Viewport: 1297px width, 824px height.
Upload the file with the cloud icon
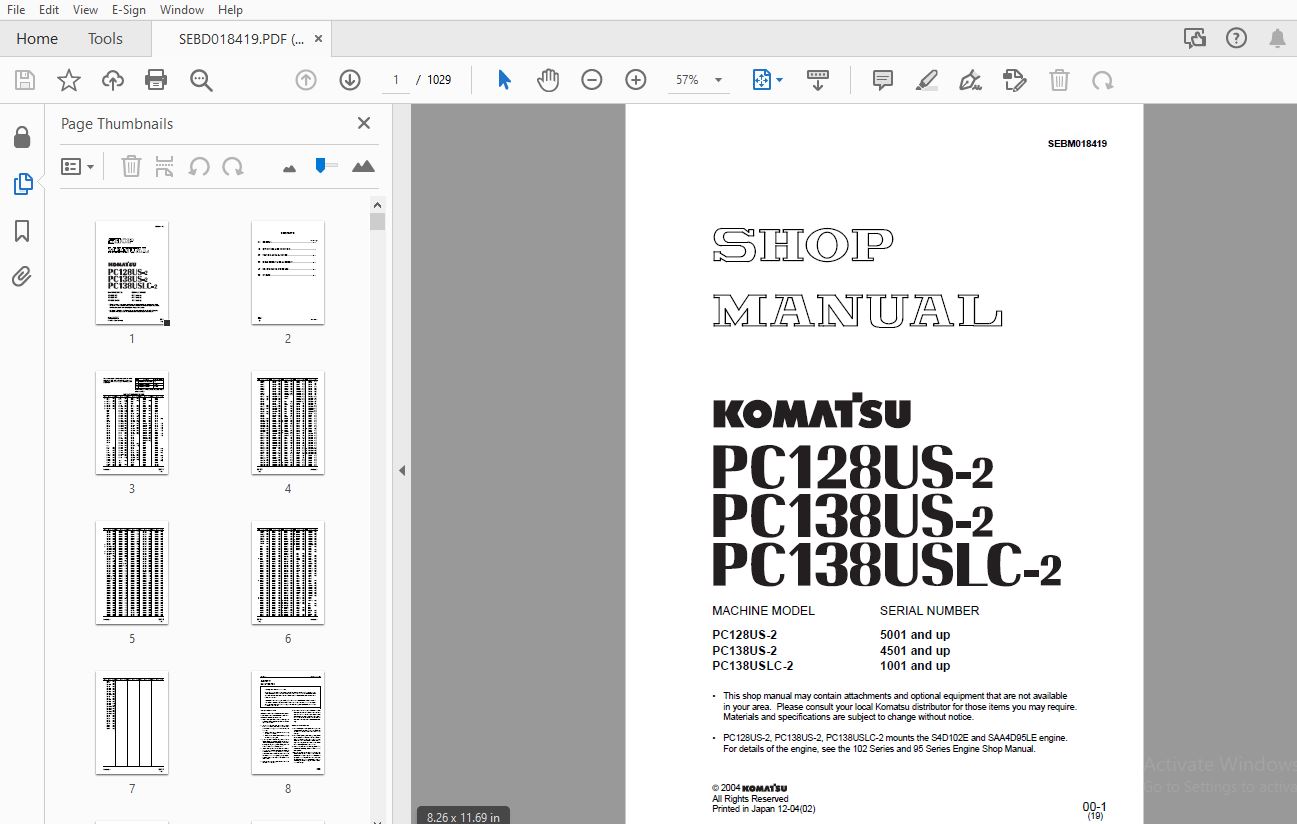113,80
